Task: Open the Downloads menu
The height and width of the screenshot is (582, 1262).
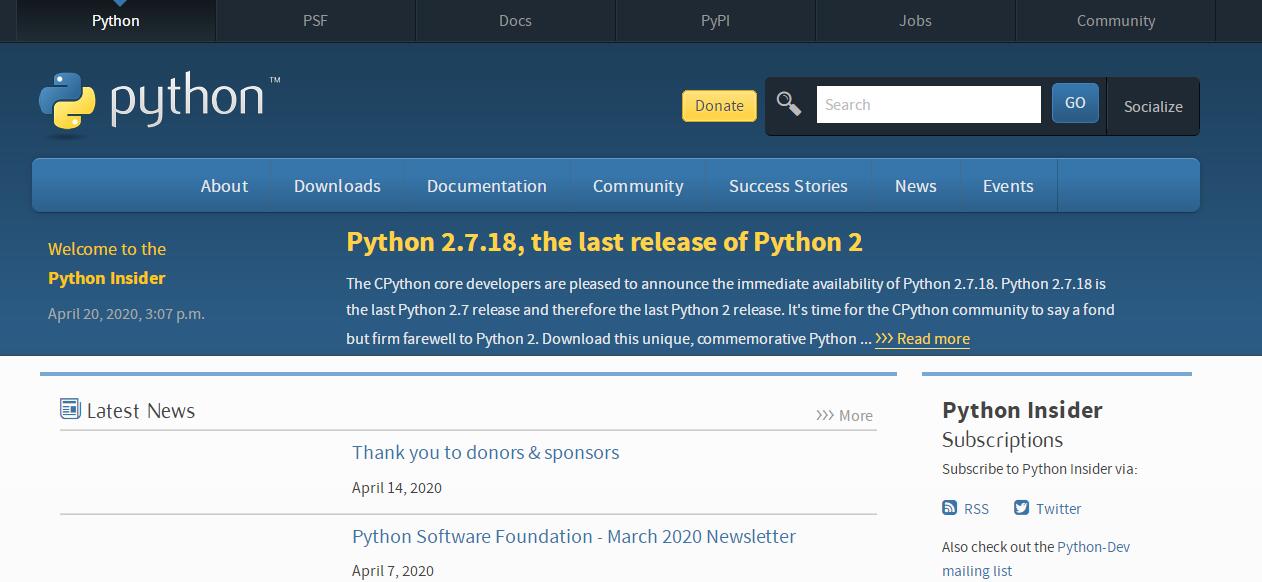Action: pyautogui.click(x=337, y=186)
